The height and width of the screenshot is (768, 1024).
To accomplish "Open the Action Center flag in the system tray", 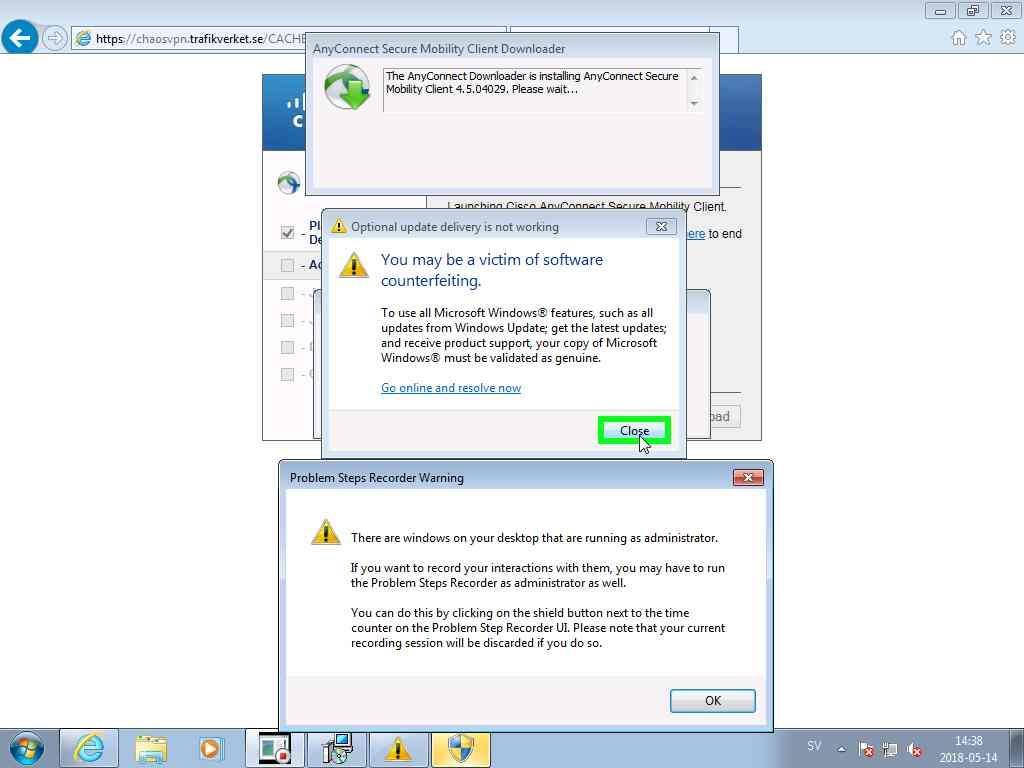I will [x=866, y=750].
